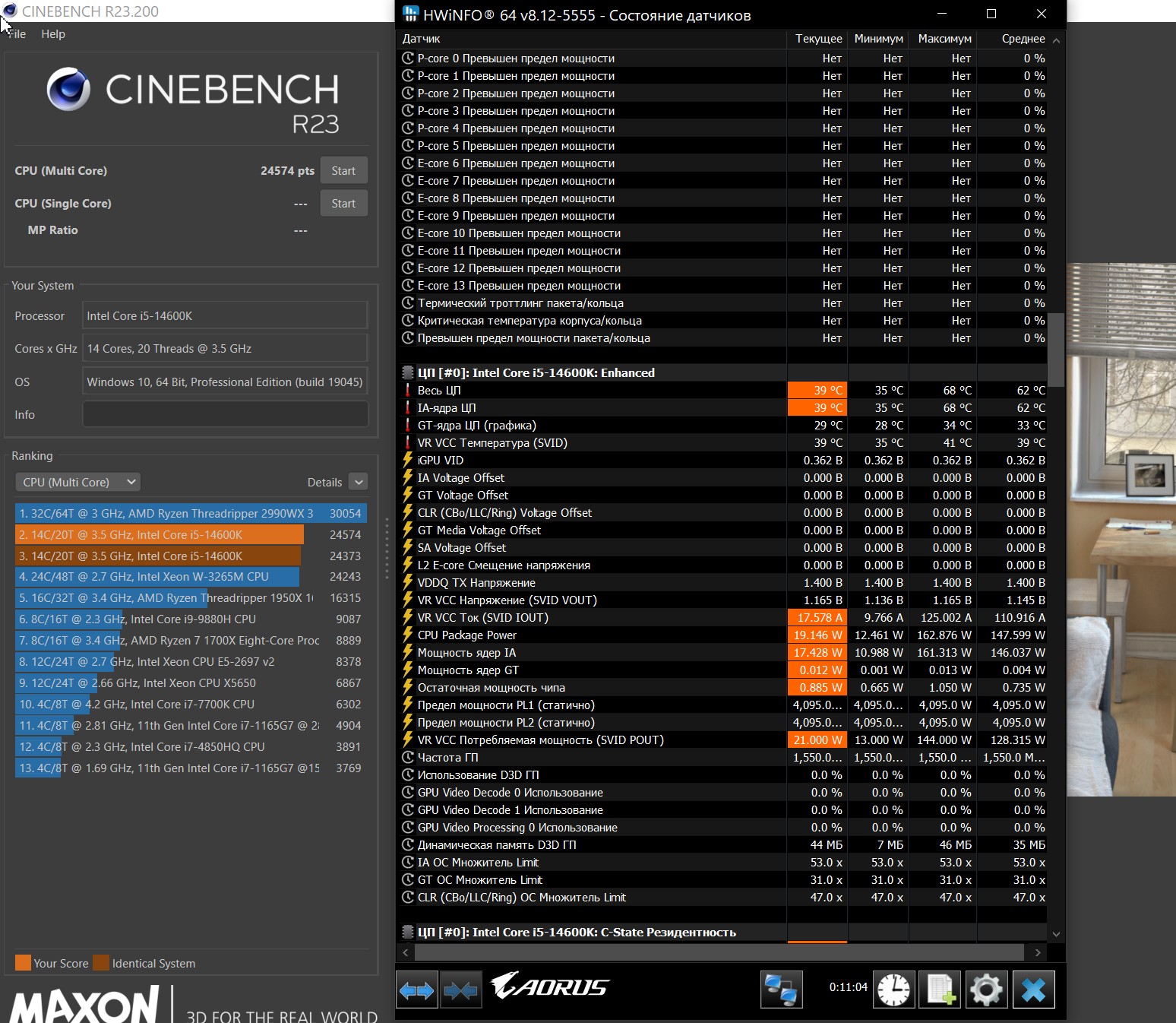Viewport: 1176px width, 1023px height.
Task: Open the CPU (Multi Core) ranking dropdown
Action: (x=77, y=483)
